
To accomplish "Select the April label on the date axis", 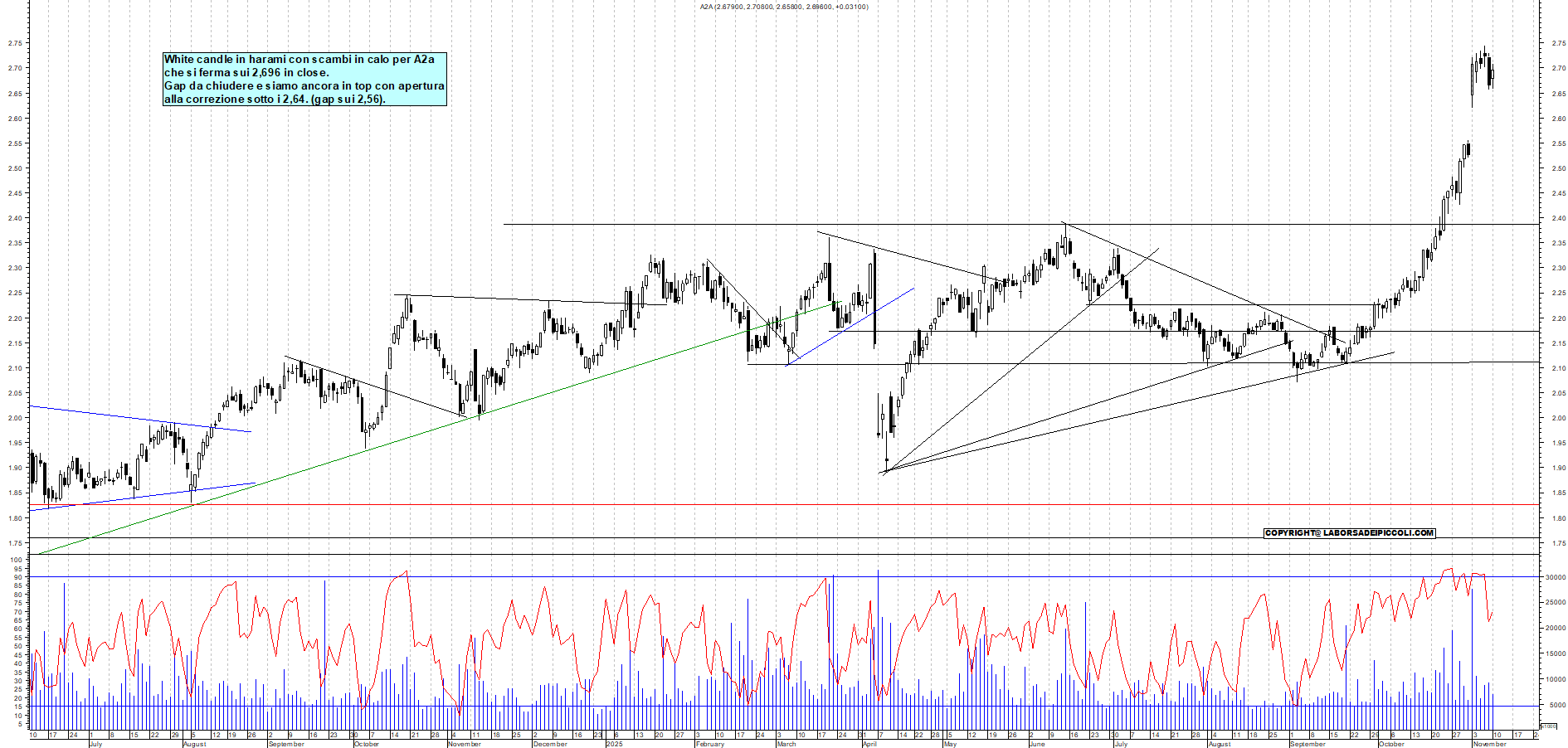I will click(869, 745).
